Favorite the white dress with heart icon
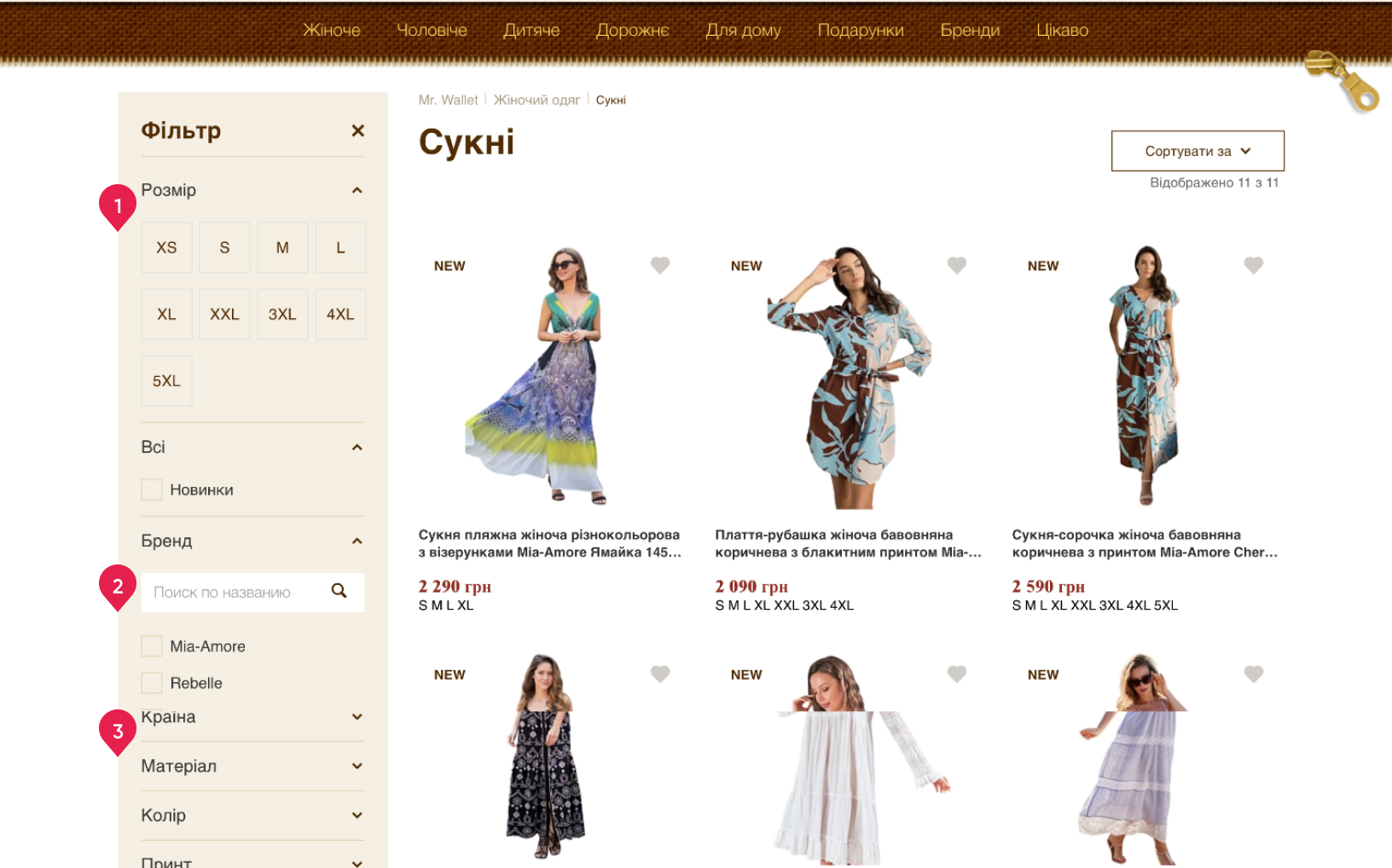 [x=956, y=674]
